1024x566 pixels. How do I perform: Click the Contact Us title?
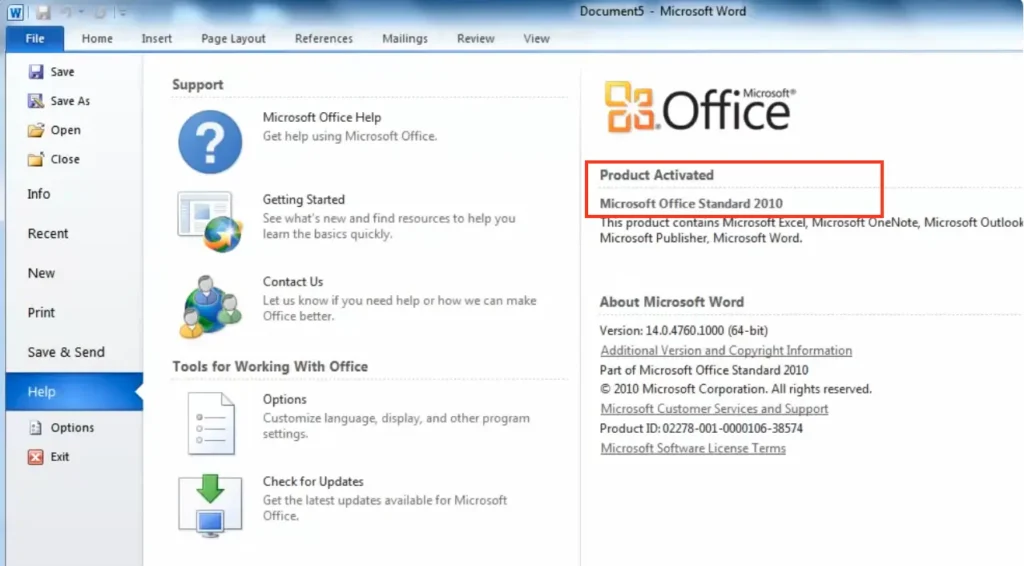[293, 282]
